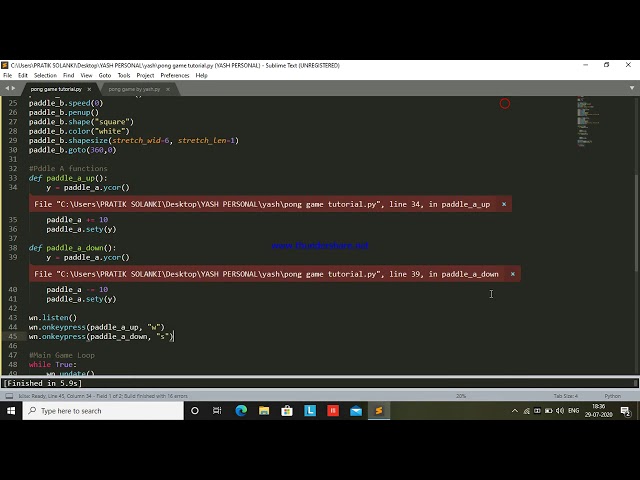Click the Type here to search box
The height and width of the screenshot is (480, 640).
(x=103, y=411)
